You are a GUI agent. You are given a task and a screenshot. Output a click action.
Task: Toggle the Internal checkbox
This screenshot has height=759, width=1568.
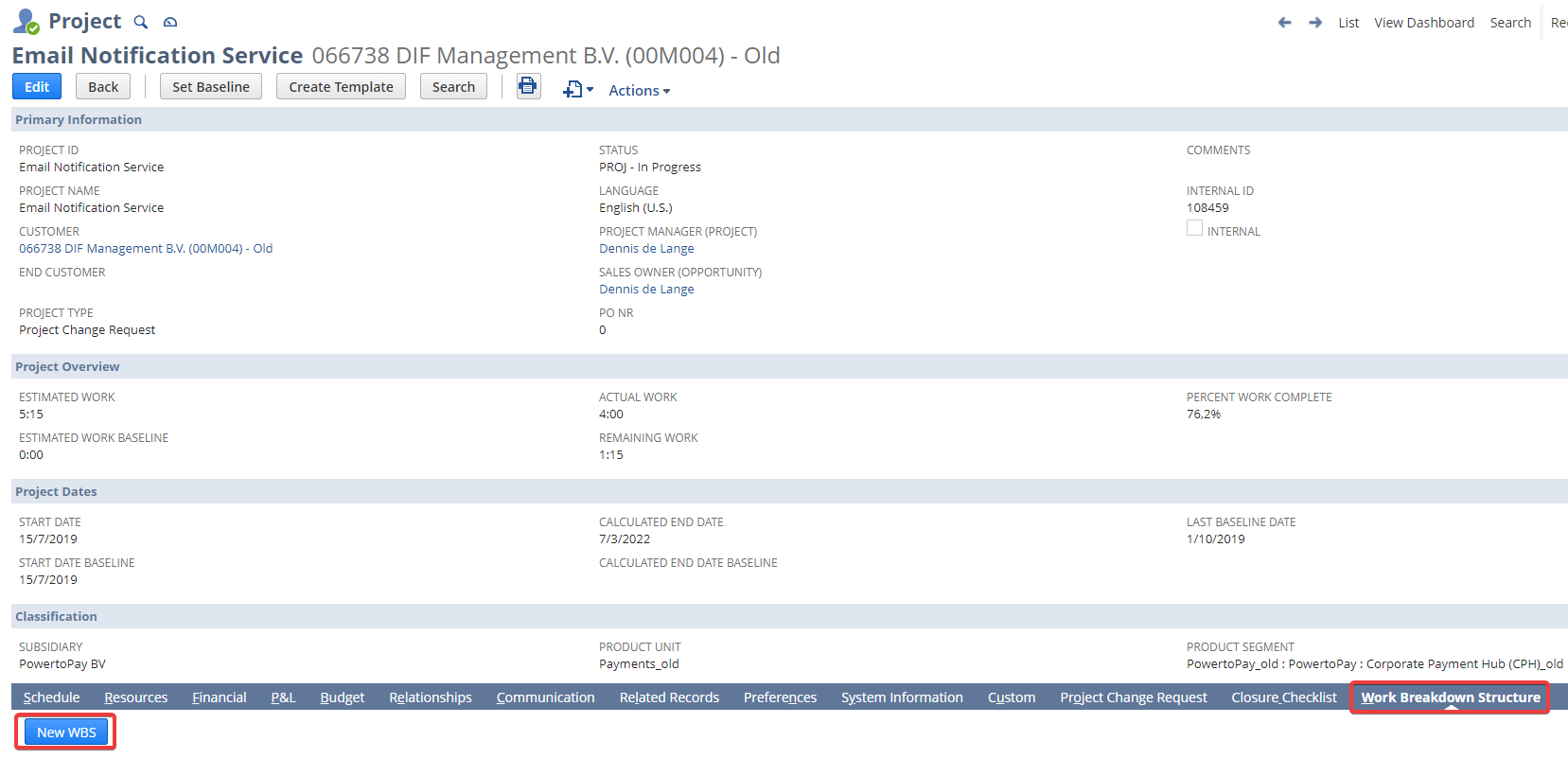tap(1194, 228)
